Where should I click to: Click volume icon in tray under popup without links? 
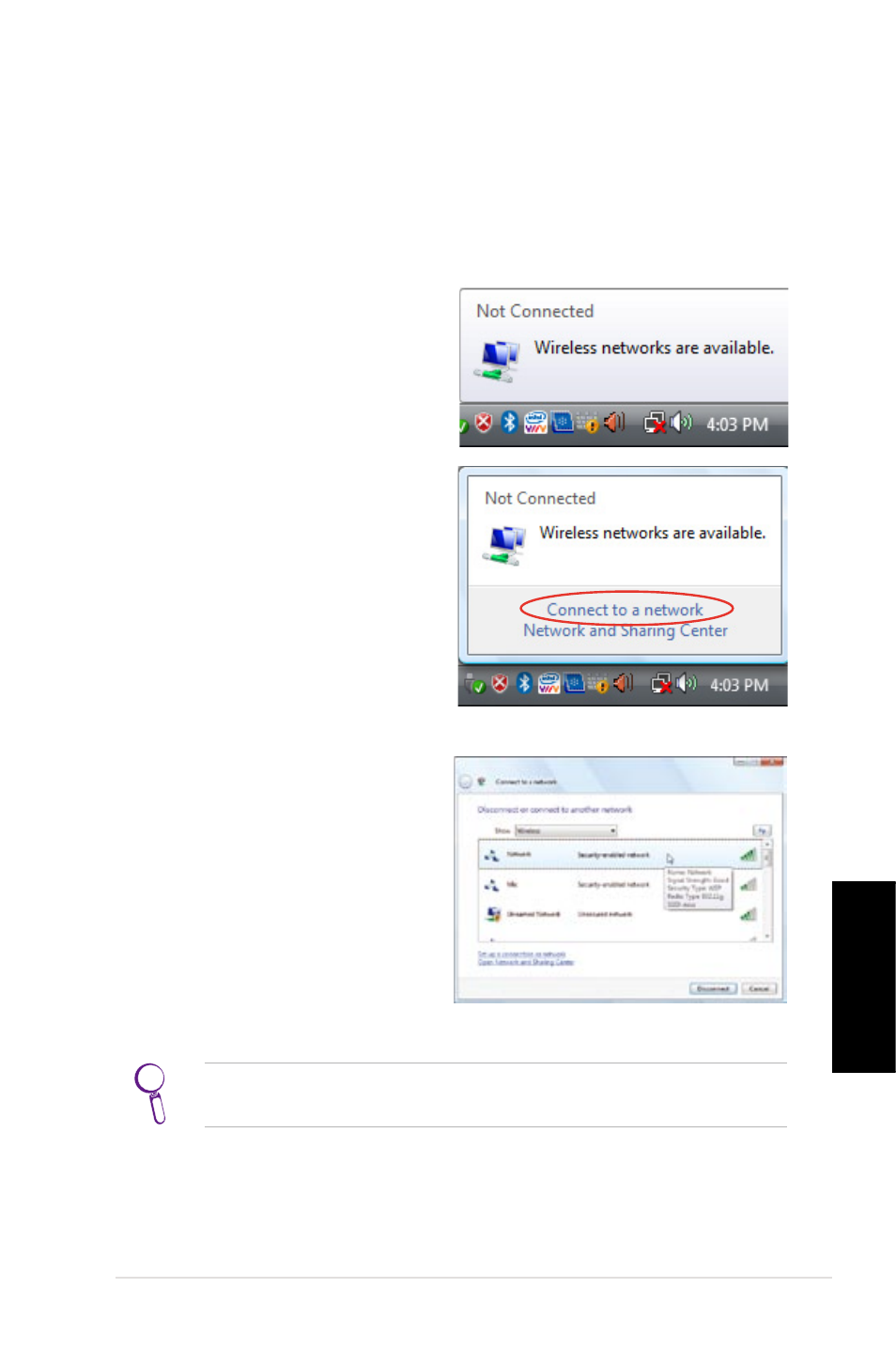click(681, 422)
